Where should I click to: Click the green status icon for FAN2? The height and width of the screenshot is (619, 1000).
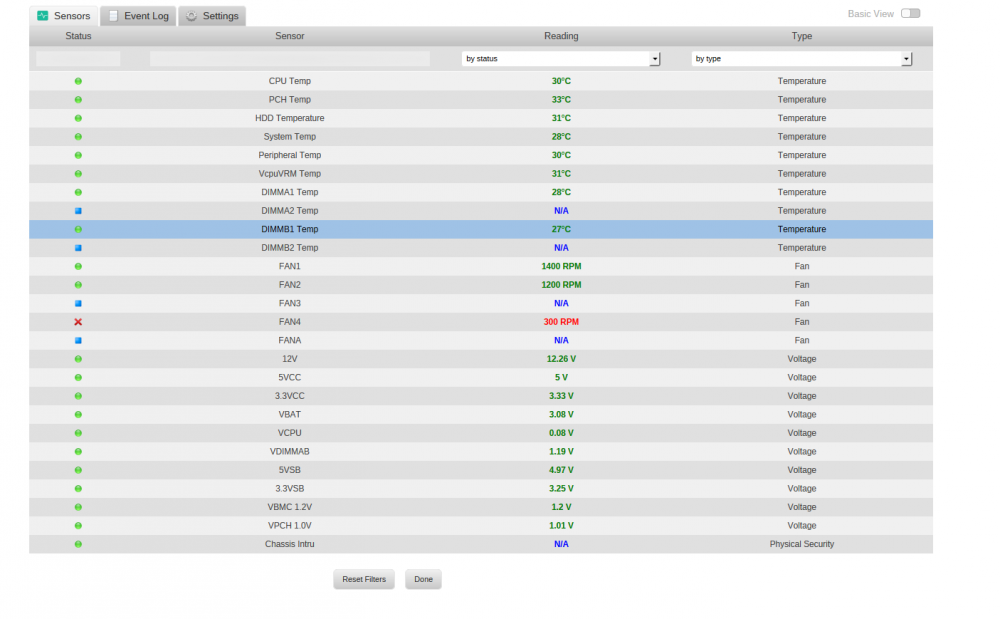(78, 285)
